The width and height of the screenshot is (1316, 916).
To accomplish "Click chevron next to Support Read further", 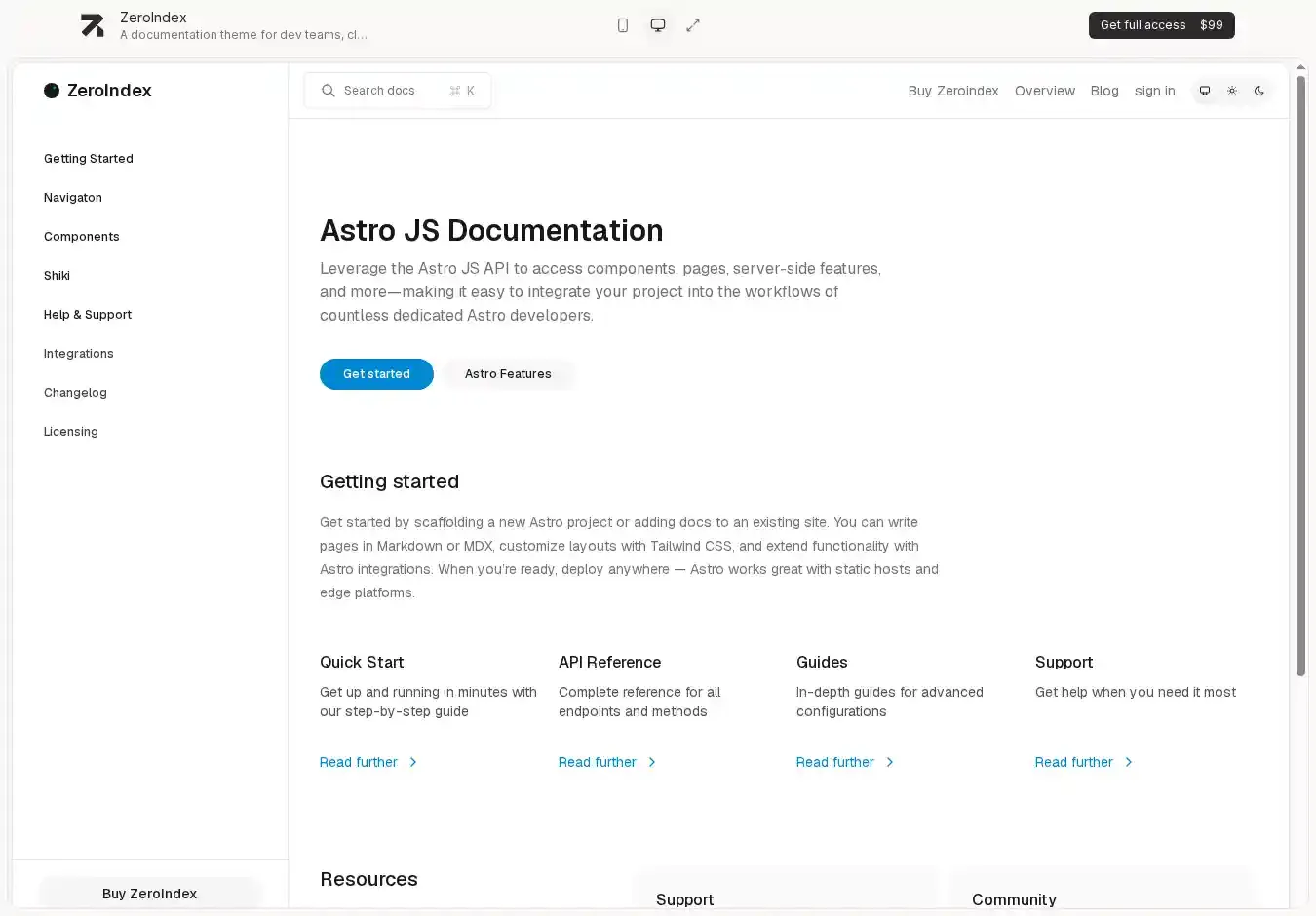I will pyautogui.click(x=1129, y=762).
